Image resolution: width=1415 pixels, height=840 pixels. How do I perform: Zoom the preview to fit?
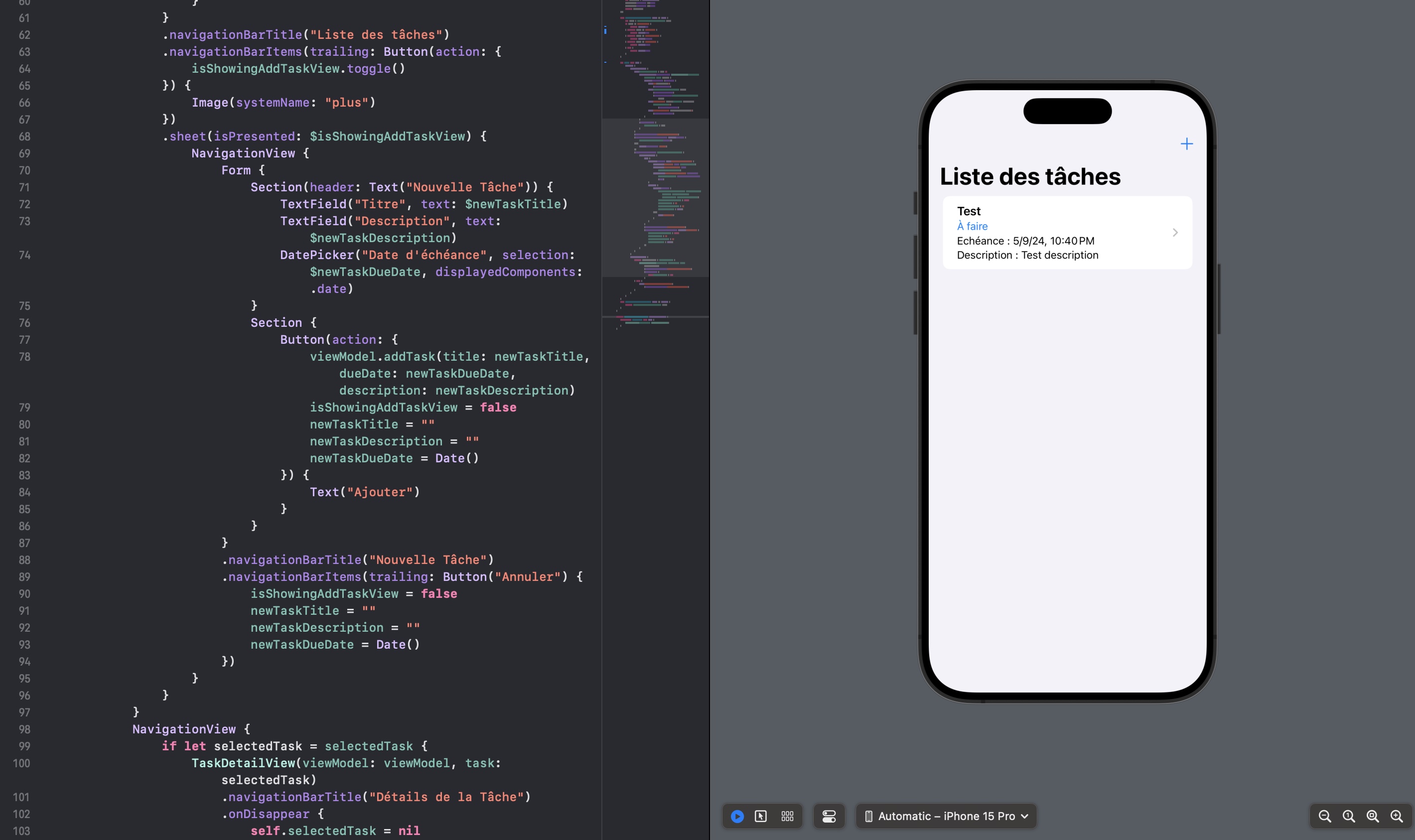click(1372, 816)
